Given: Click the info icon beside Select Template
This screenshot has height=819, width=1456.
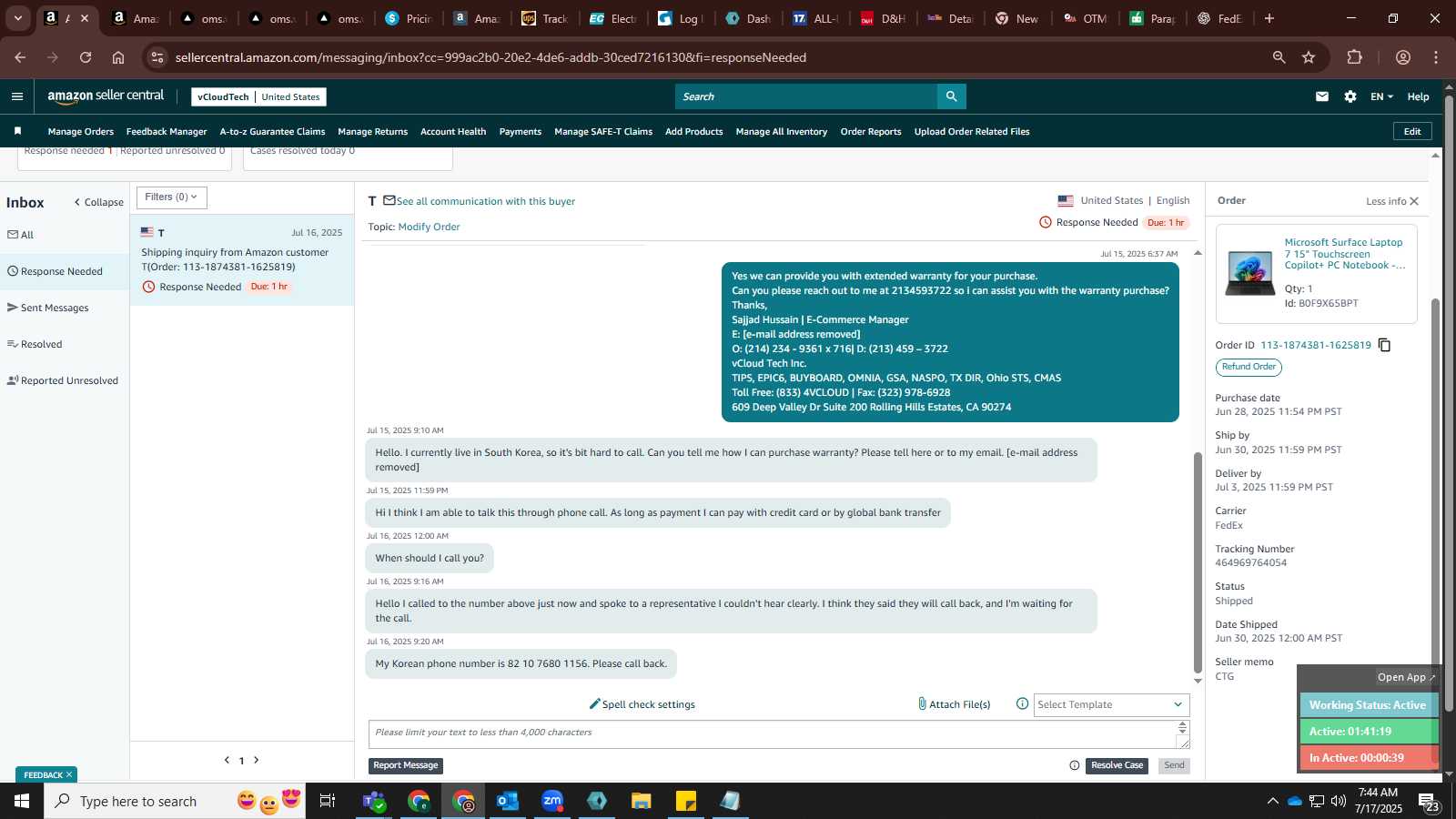Looking at the screenshot, I should 1022,703.
